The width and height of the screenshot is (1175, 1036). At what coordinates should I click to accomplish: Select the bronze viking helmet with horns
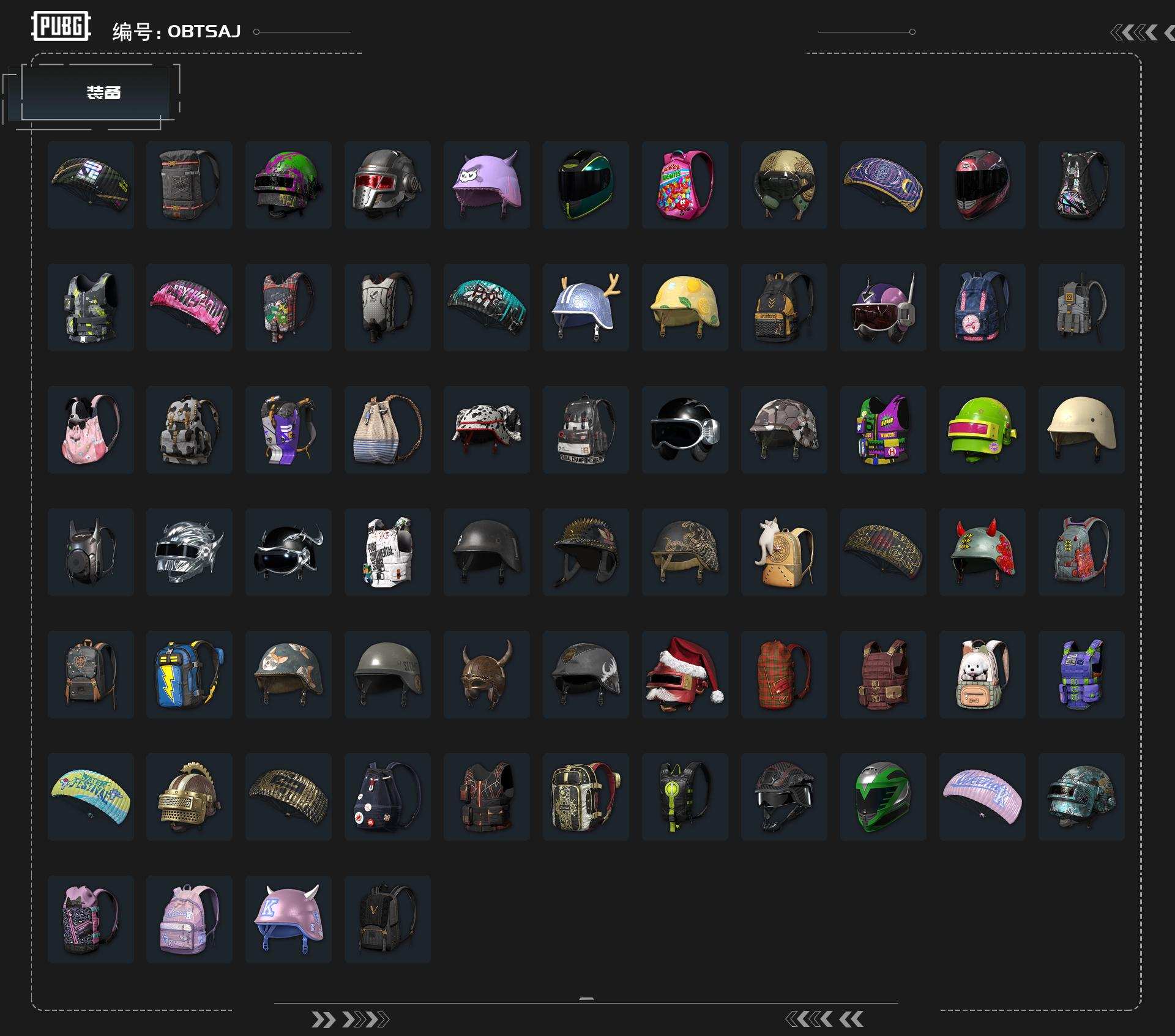click(487, 674)
